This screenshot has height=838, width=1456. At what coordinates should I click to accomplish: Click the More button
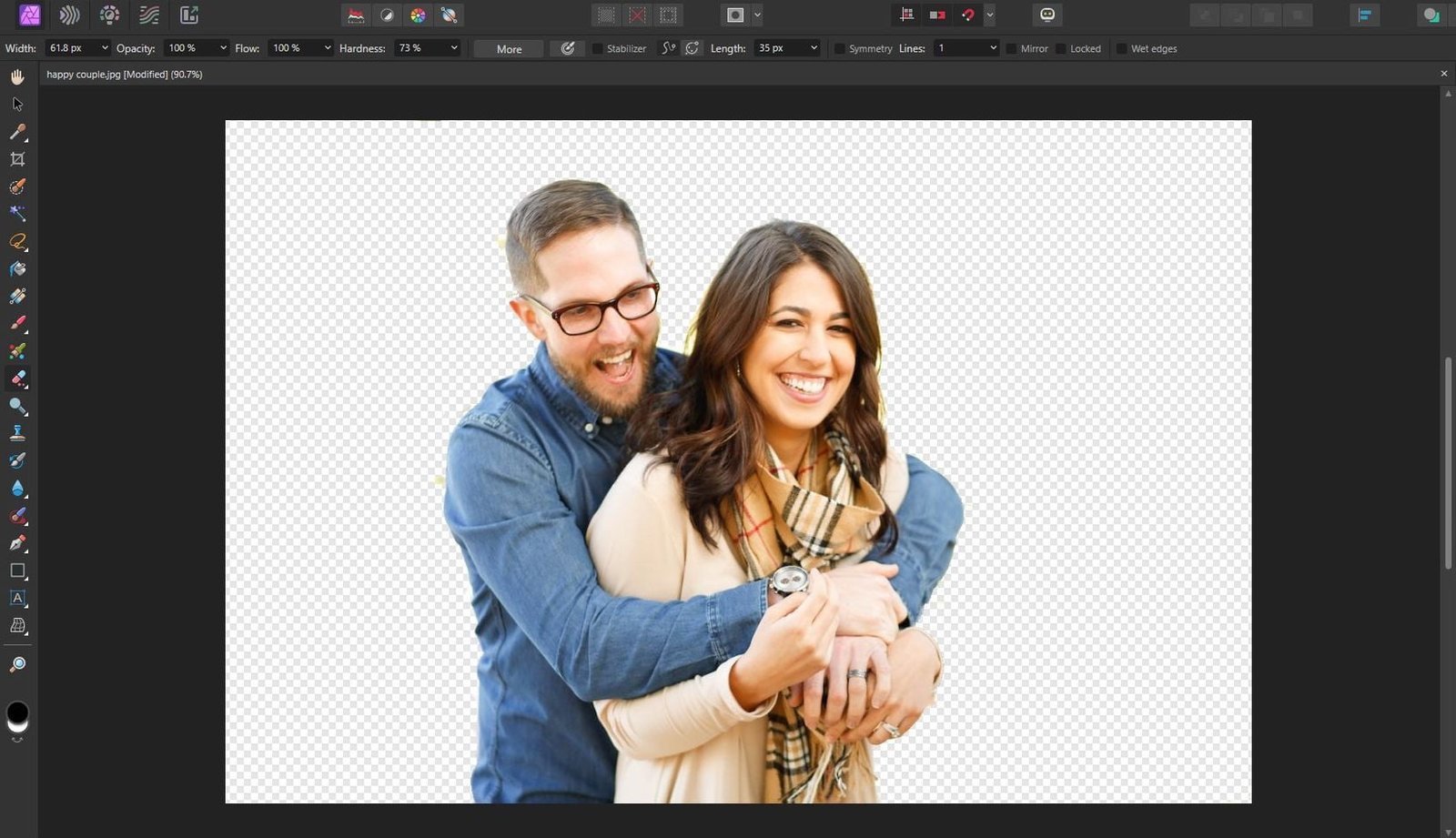(x=509, y=49)
